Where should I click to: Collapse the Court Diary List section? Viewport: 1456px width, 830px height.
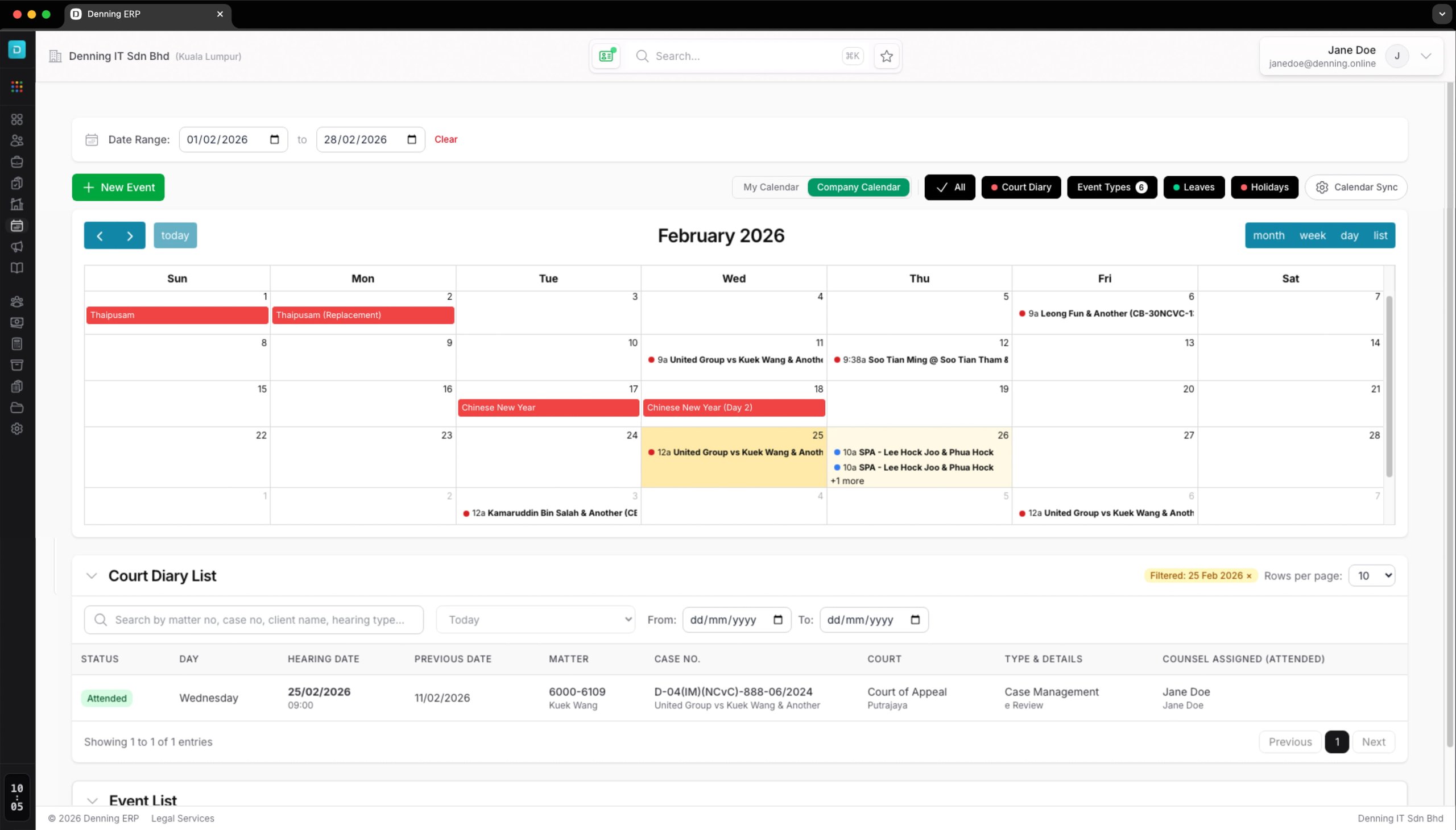tap(91, 576)
